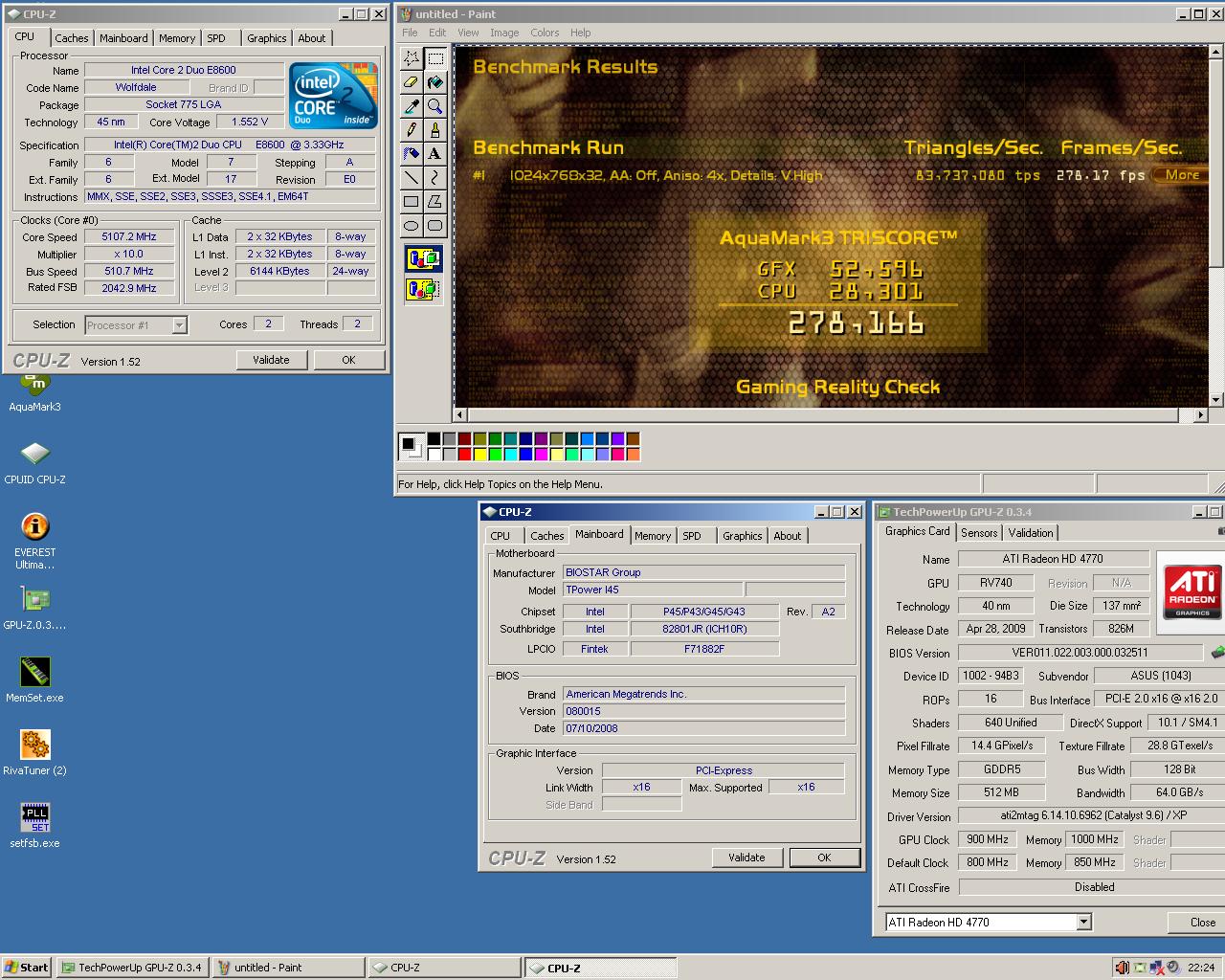Choose the Line tool in Paint
Viewport: 1225px width, 980px height.
[412, 177]
